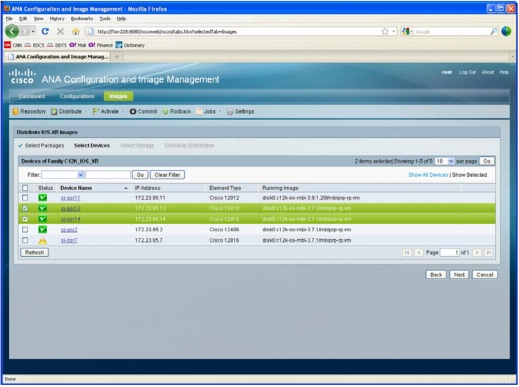Viewport: 519px width, 387px height.
Task: Open the search engine selector dropdown
Action: pos(407,31)
